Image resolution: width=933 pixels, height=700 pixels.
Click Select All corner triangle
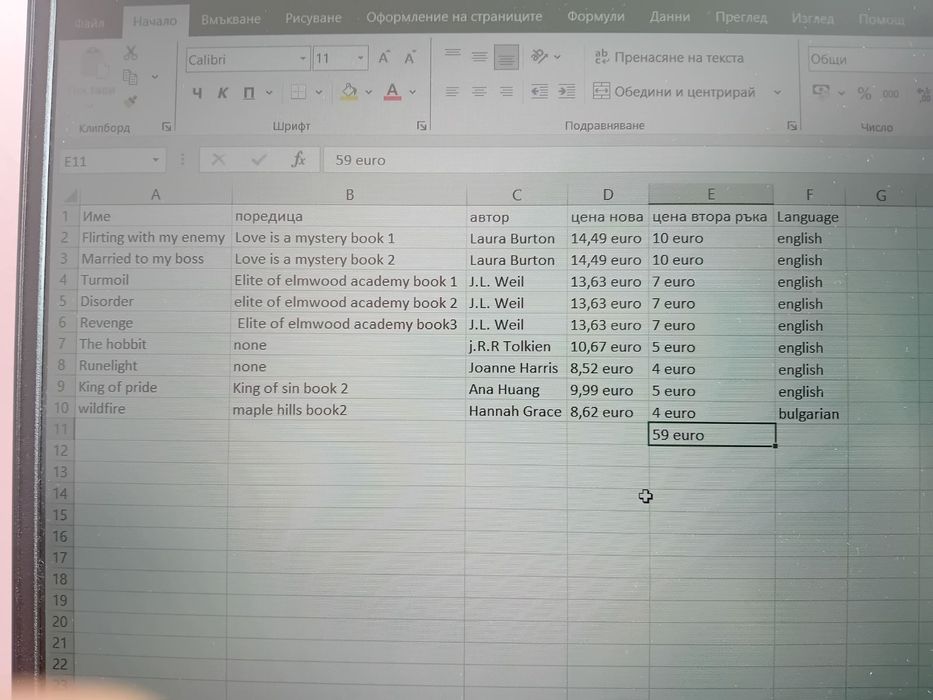pyautogui.click(x=70, y=196)
